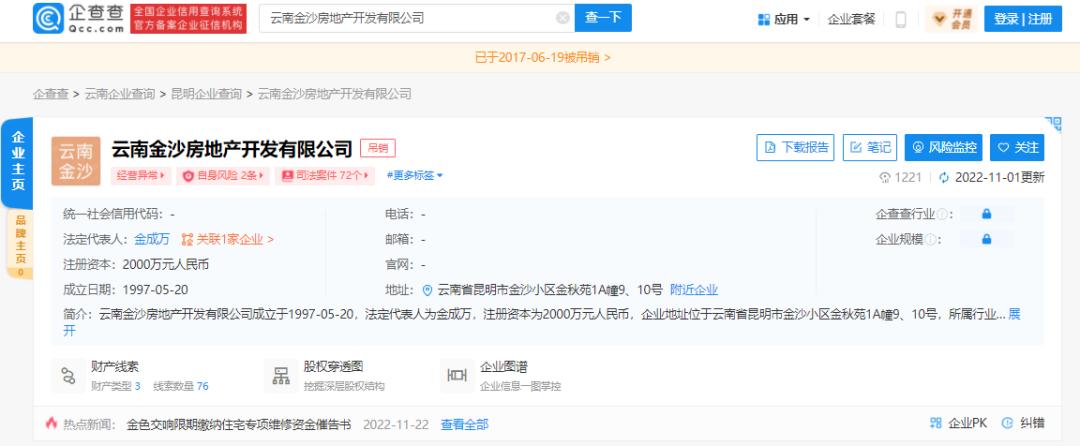Open 企业图谱 title
Screen dimensions: 1080x446
coord(503,367)
